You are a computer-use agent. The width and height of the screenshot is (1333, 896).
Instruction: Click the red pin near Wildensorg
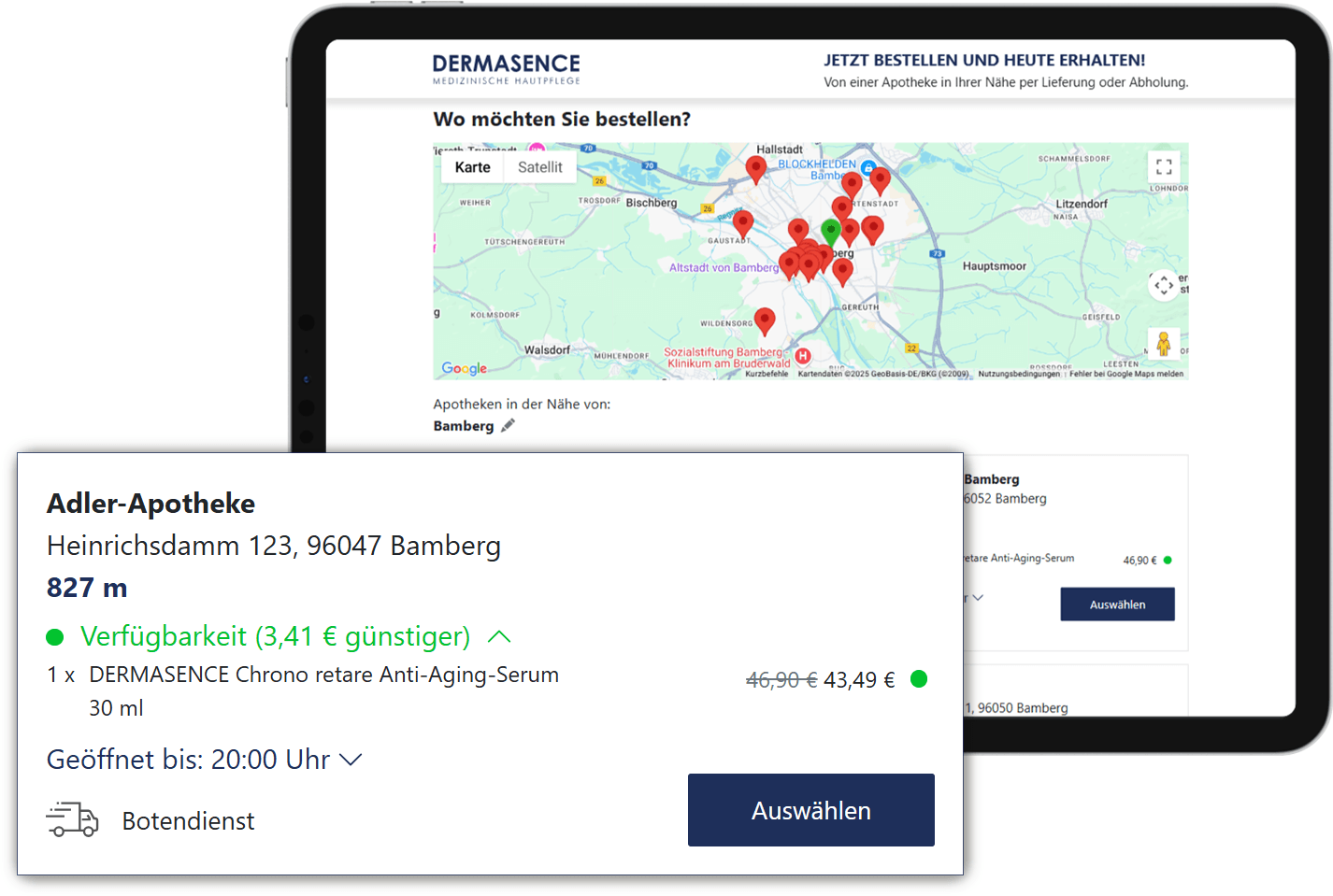pyautogui.click(x=765, y=320)
